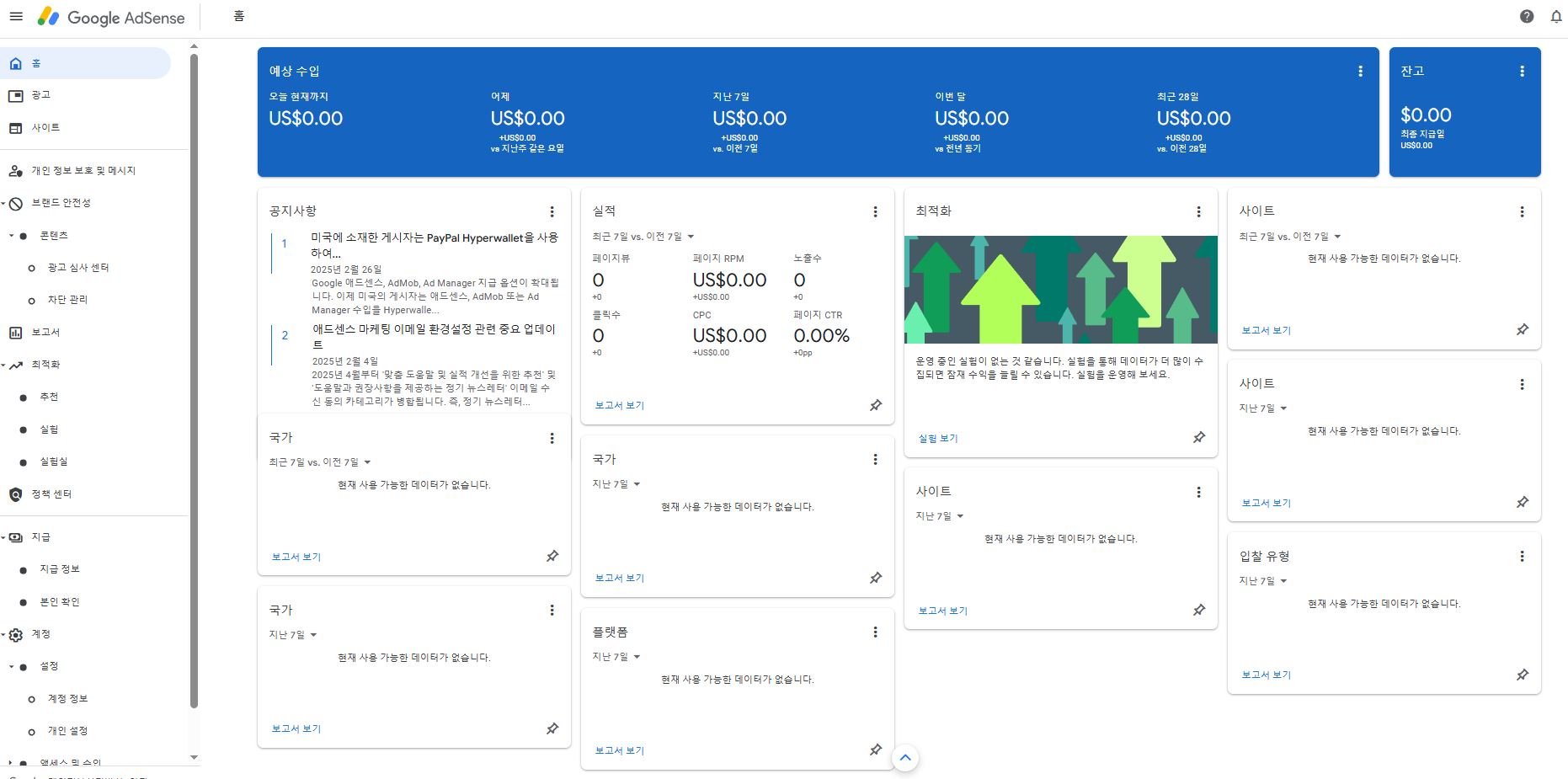Click the 보고서 chart icon in sidebar
Viewport: 1568px width, 779px height.
click(x=15, y=333)
